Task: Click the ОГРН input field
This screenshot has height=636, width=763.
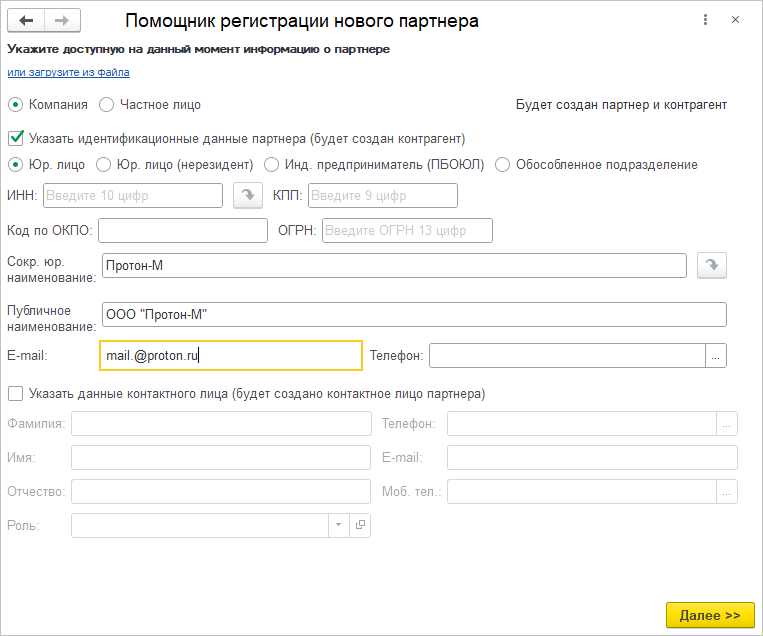Action: (407, 231)
